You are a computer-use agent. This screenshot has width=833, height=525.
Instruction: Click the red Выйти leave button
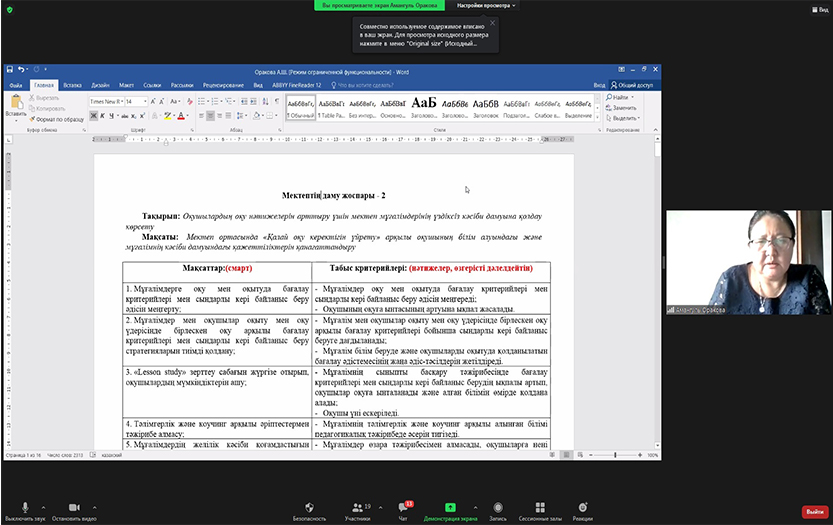coord(813,511)
